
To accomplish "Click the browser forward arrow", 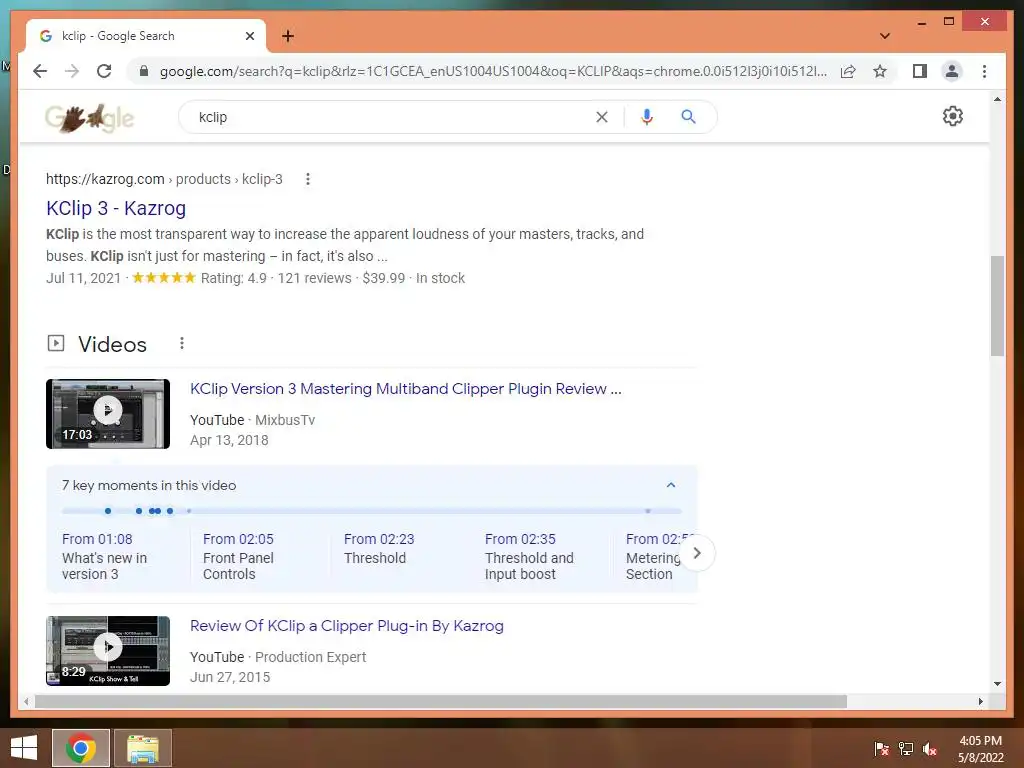I will pos(72,71).
